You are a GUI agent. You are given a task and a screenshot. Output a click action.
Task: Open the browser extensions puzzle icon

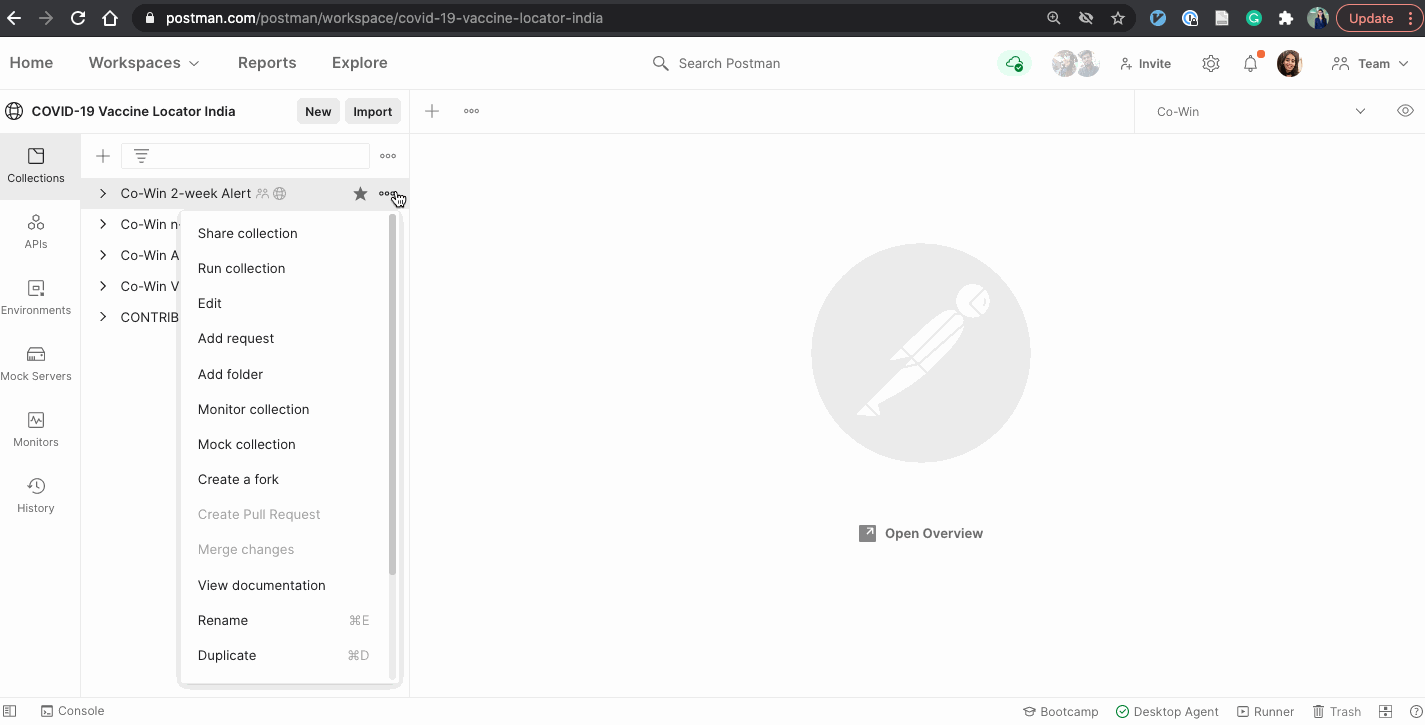point(1286,18)
